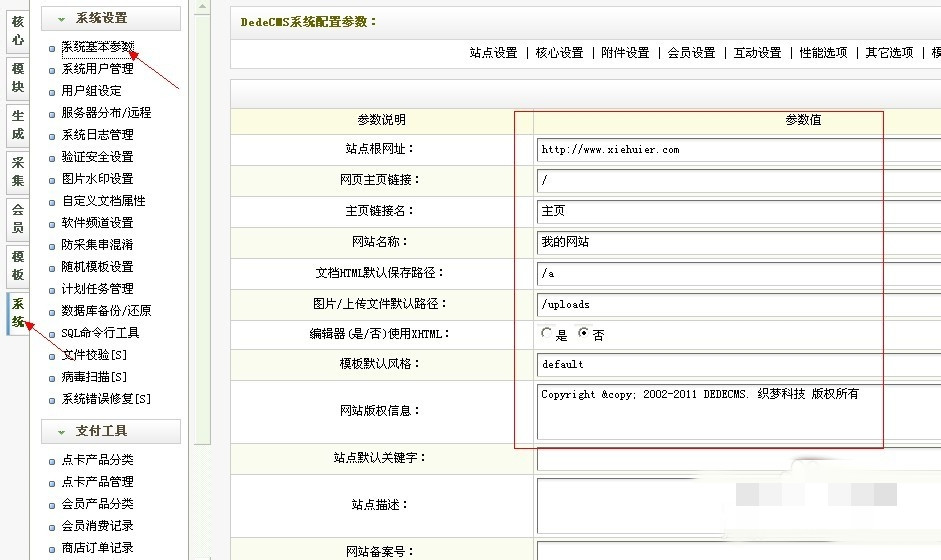Click the 网站版权信息 text area
Viewport: 941px width, 560px height.
click(x=738, y=412)
